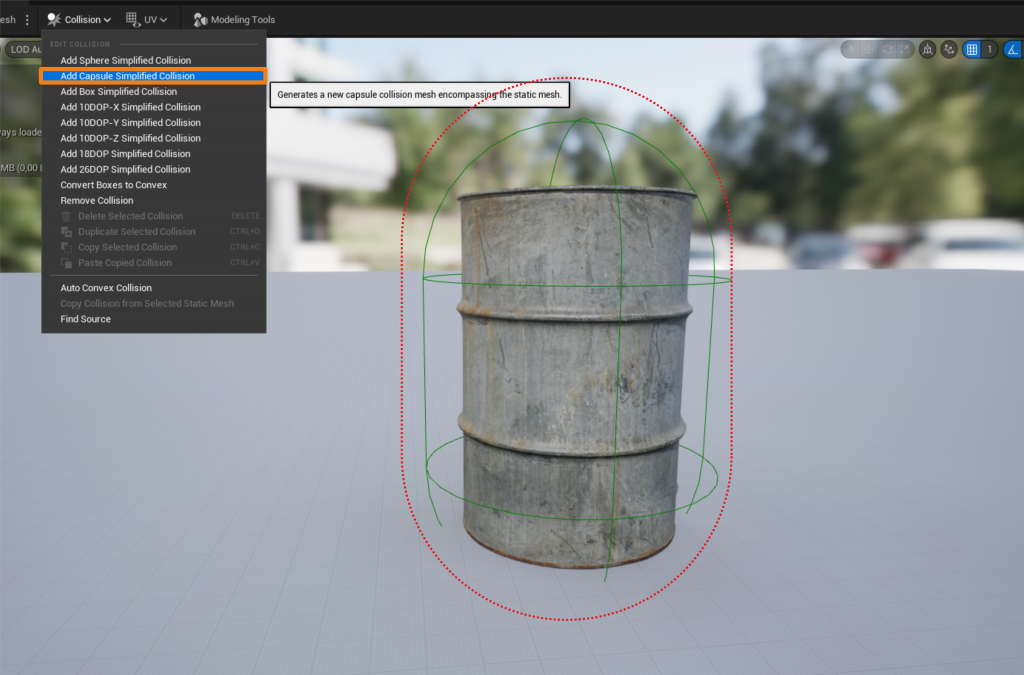Image resolution: width=1024 pixels, height=675 pixels.
Task: Toggle the grid snapping button
Action: tap(972, 50)
